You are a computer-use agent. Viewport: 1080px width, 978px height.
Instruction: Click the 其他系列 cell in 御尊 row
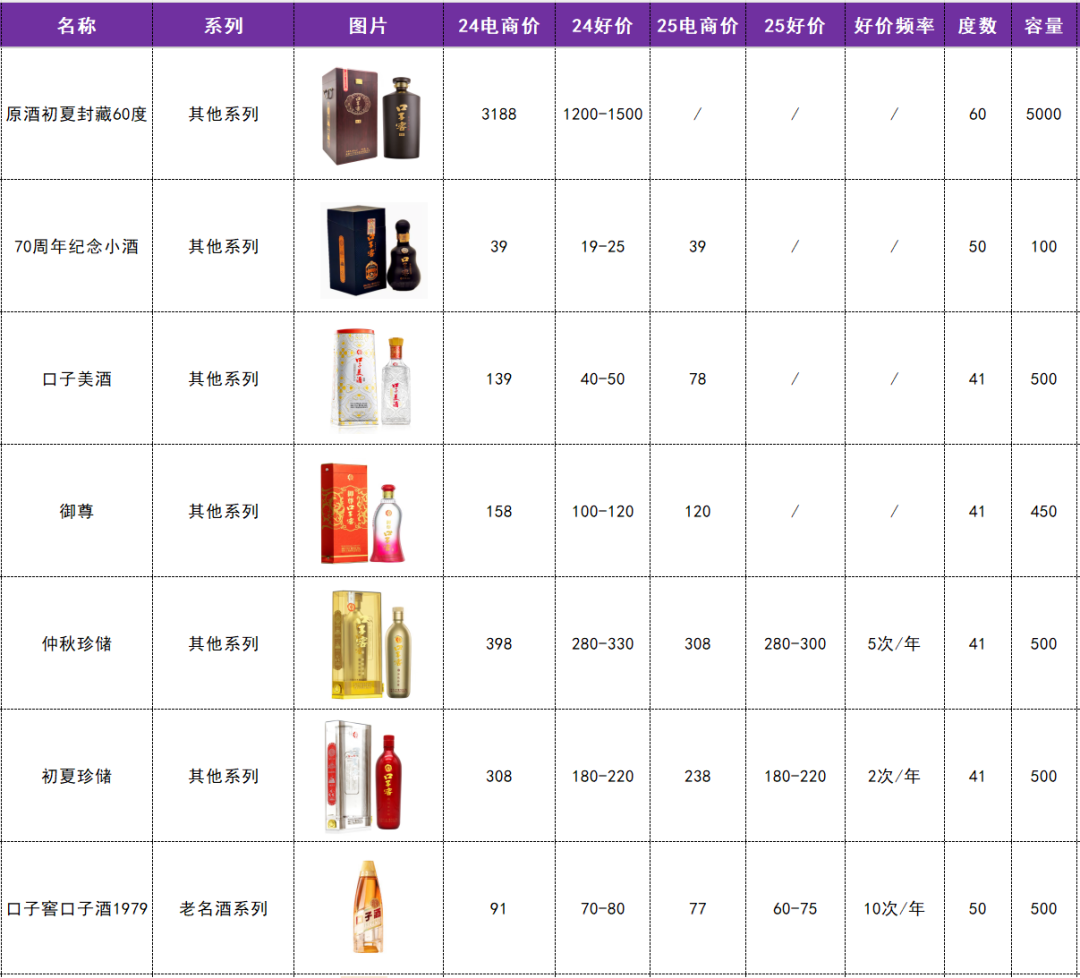pos(223,511)
